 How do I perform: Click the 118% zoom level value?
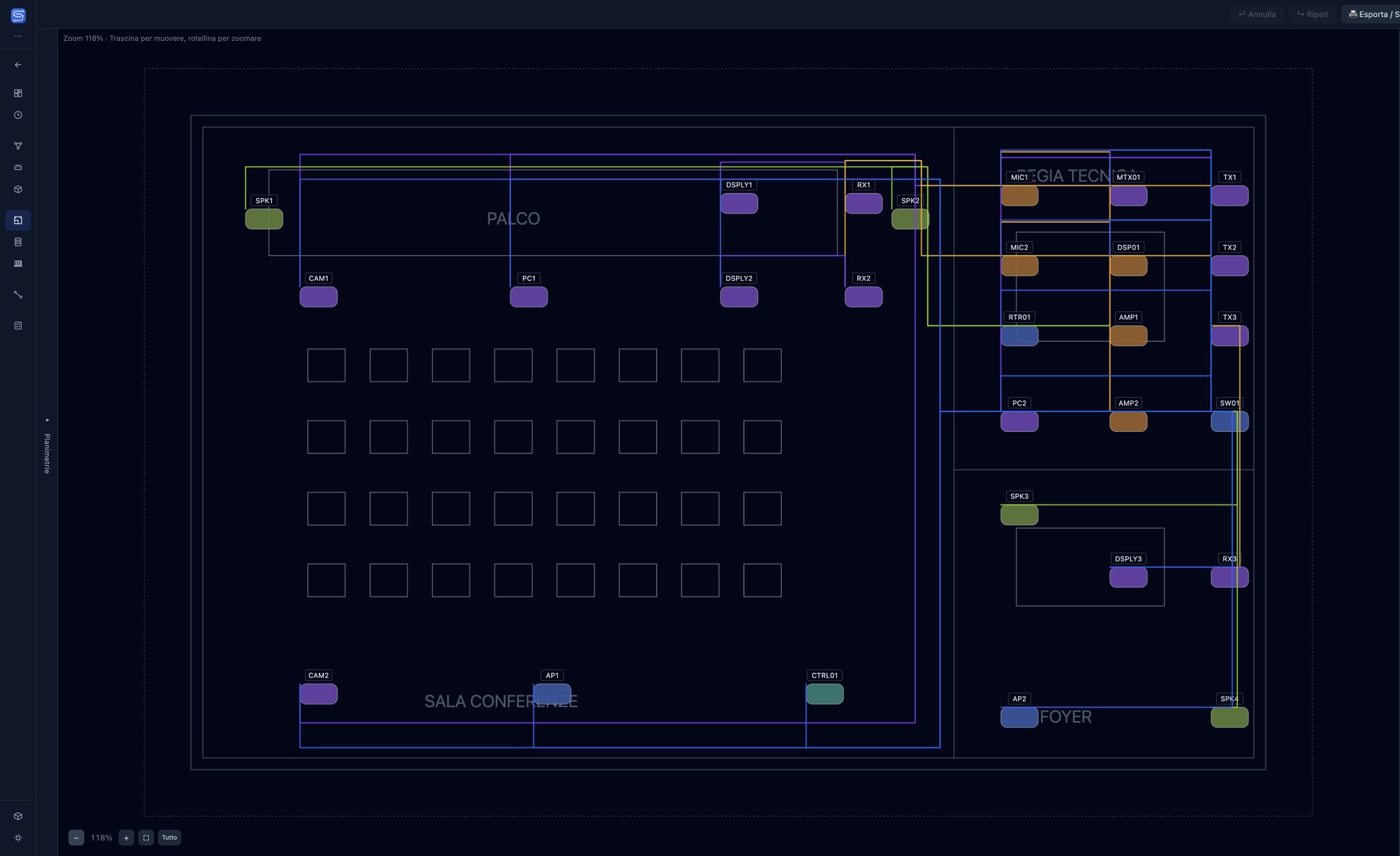(x=101, y=838)
